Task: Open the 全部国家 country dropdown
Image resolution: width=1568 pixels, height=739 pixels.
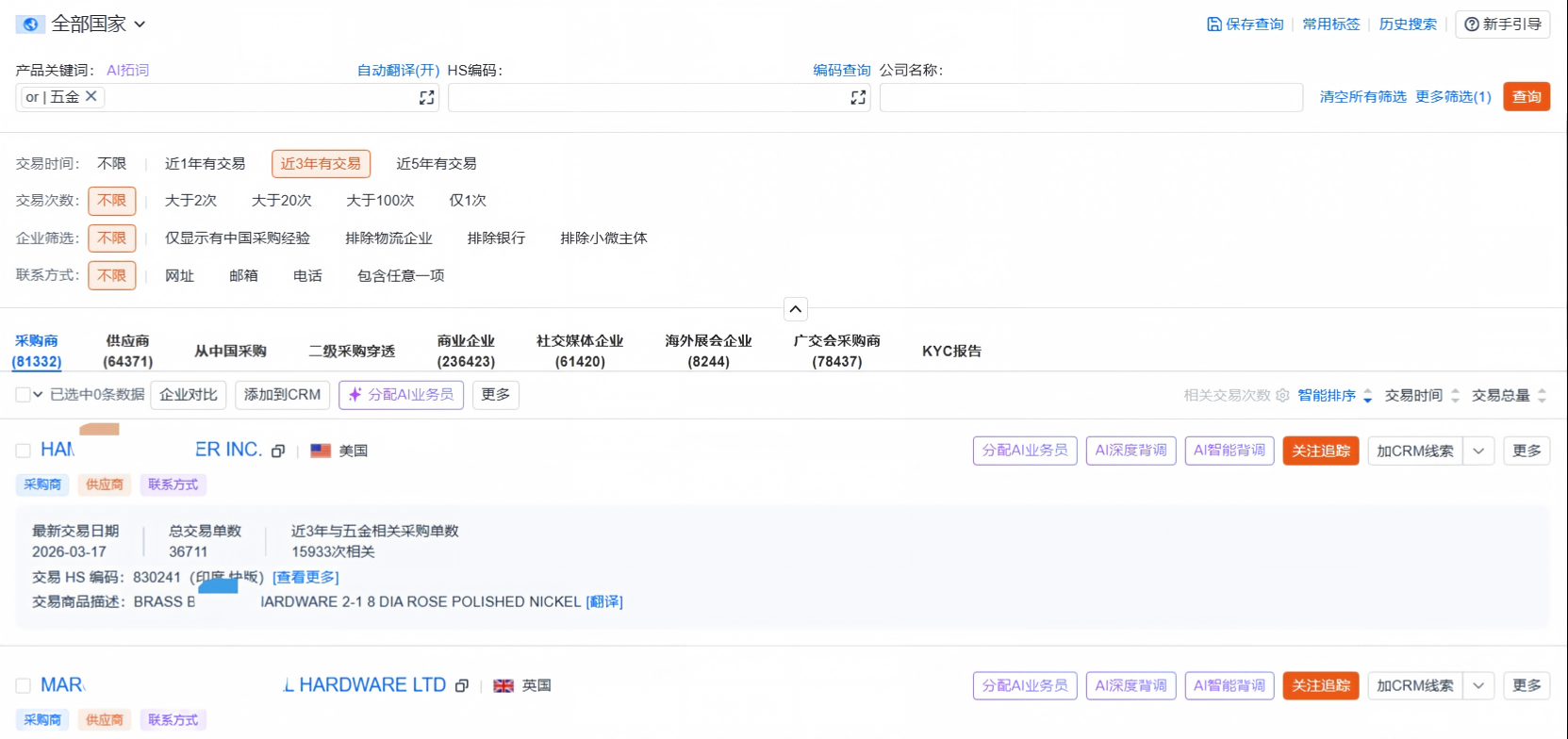Action: (x=99, y=25)
